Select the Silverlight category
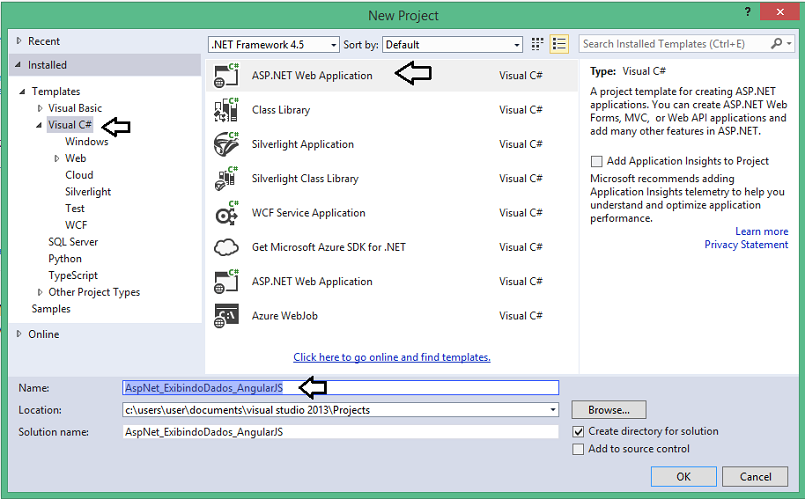 coord(88,191)
